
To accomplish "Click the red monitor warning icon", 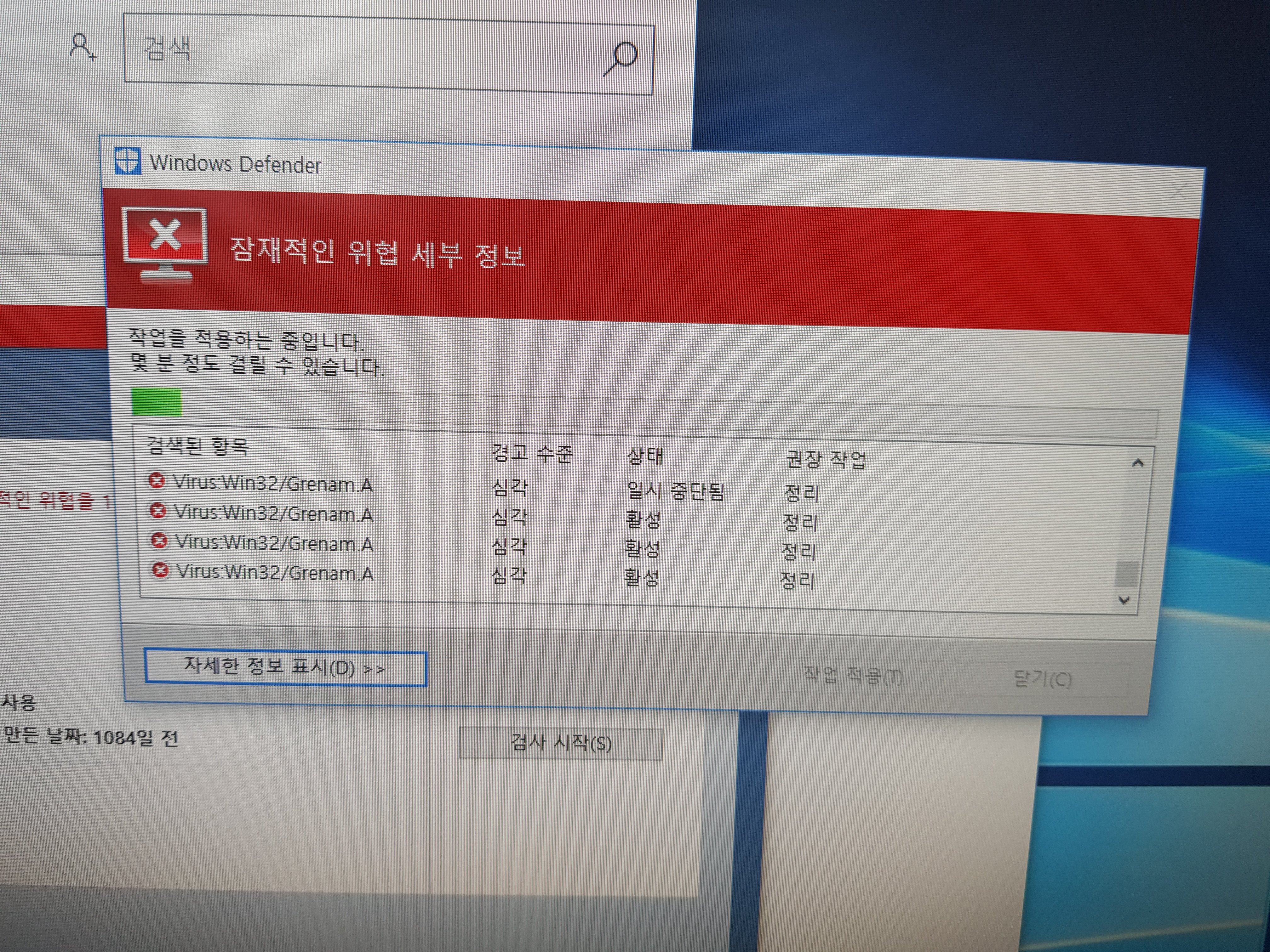I will click(165, 245).
